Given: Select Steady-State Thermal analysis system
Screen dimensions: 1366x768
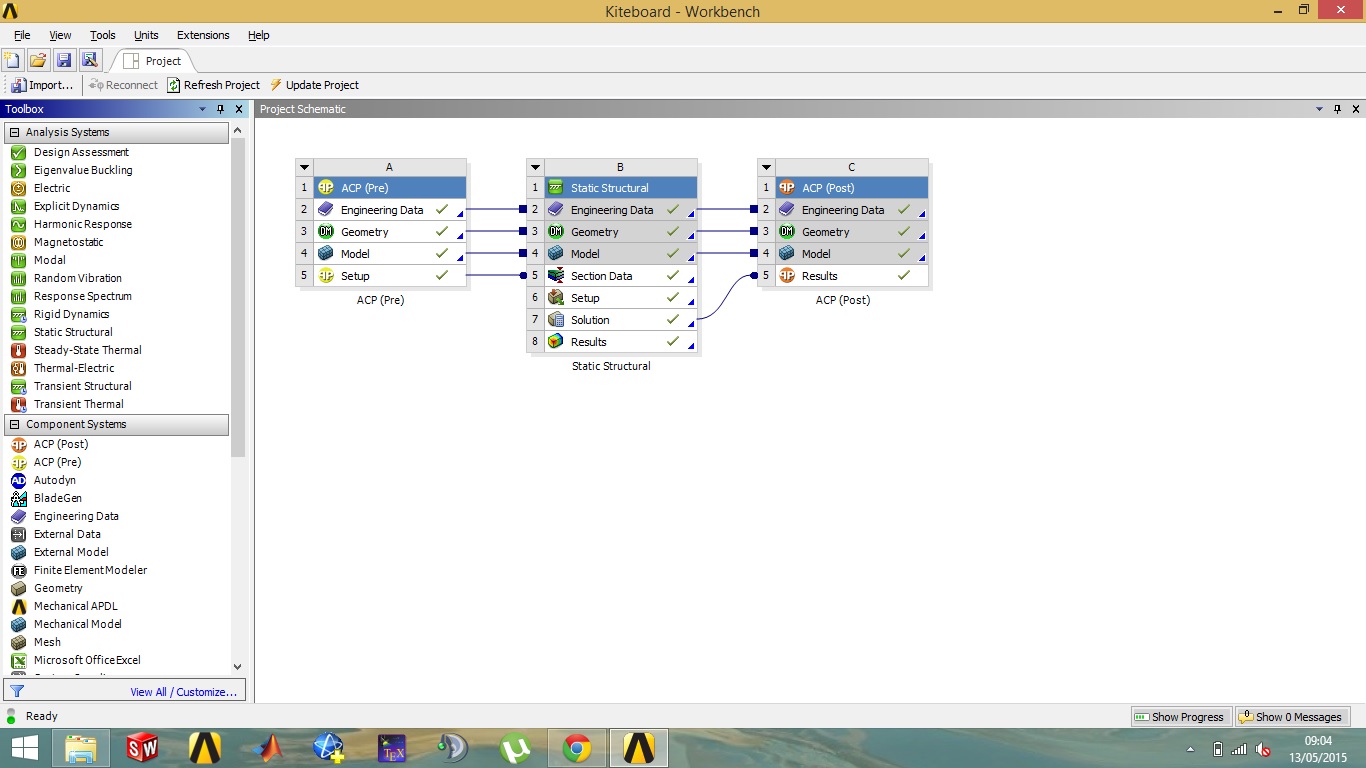Looking at the screenshot, I should [x=87, y=350].
